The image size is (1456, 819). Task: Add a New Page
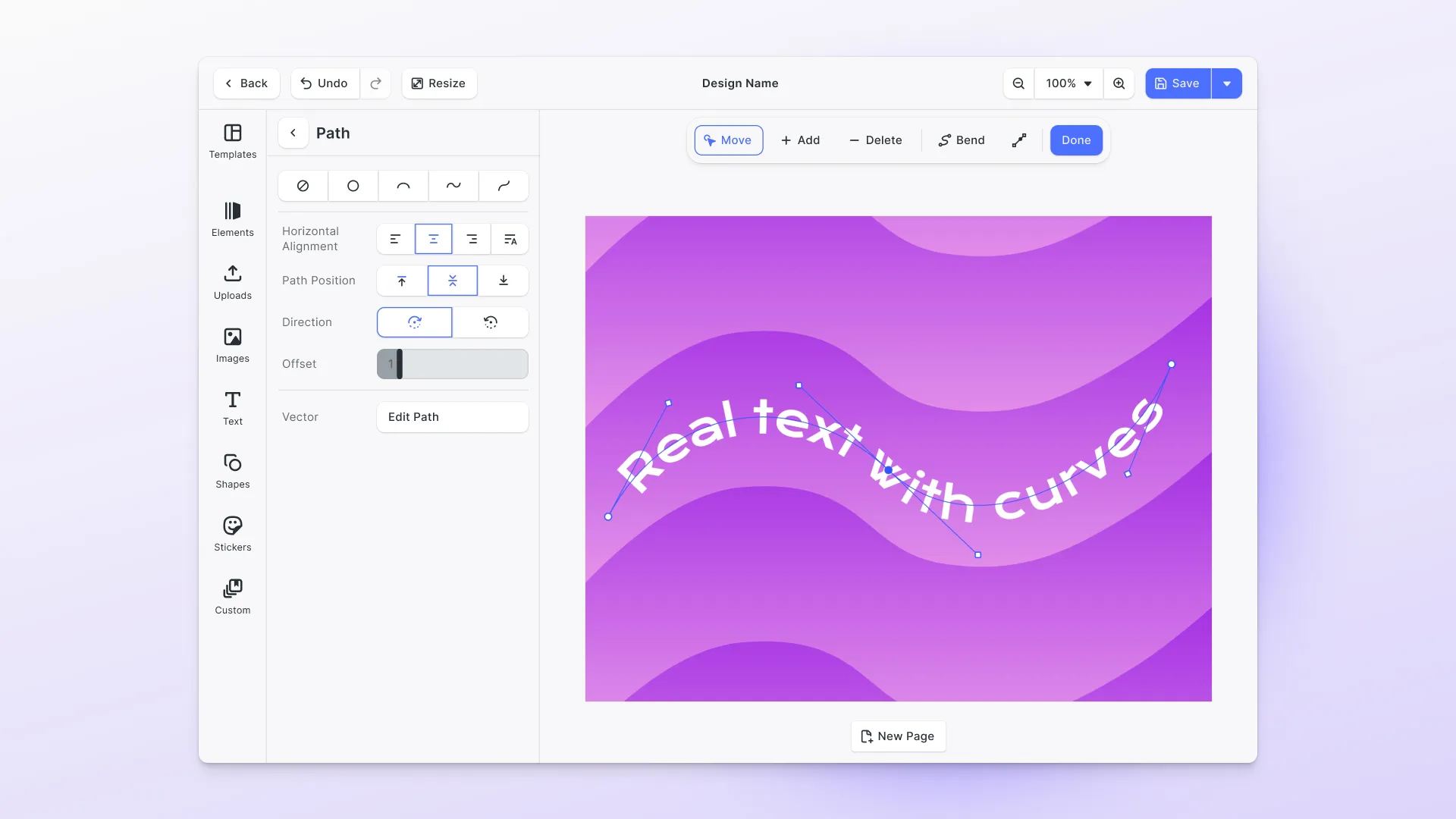point(898,736)
